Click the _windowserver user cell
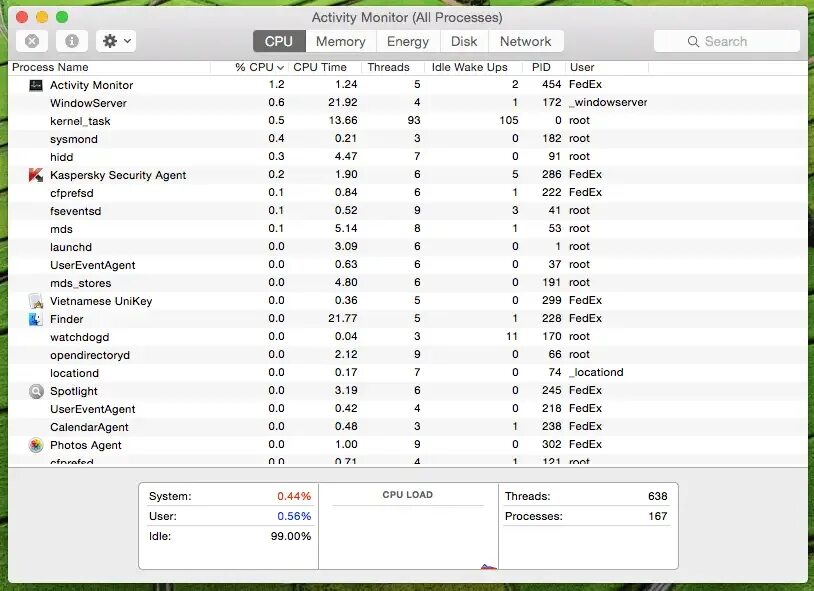The image size is (814, 591). pyautogui.click(x=608, y=102)
